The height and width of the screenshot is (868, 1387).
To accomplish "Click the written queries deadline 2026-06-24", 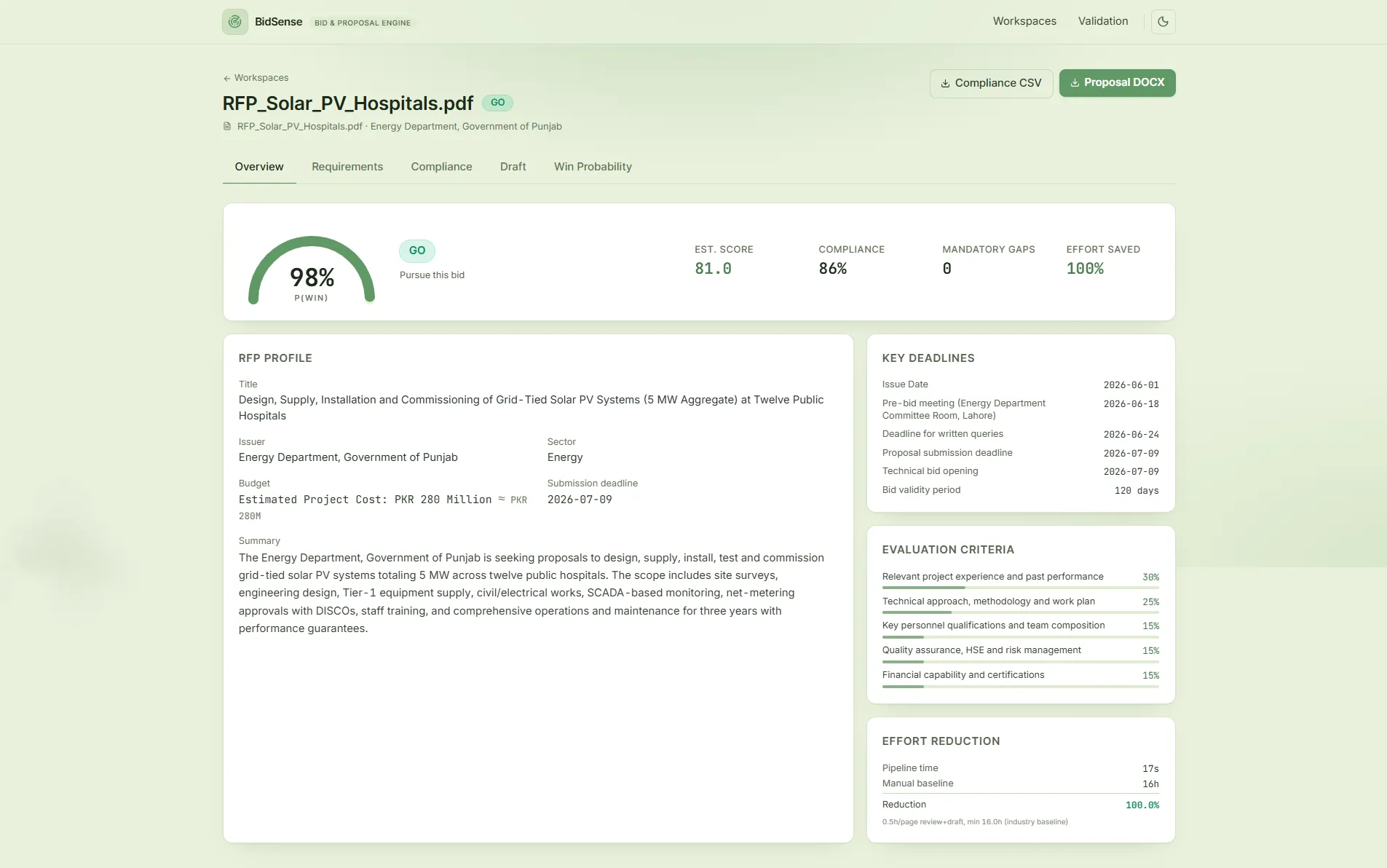I will (1131, 435).
